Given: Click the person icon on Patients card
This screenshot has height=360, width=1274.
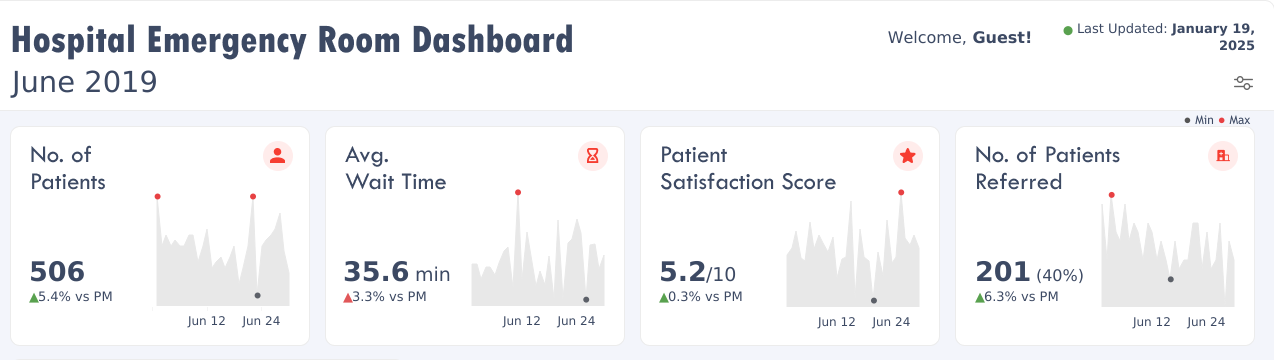Looking at the screenshot, I should click(278, 156).
